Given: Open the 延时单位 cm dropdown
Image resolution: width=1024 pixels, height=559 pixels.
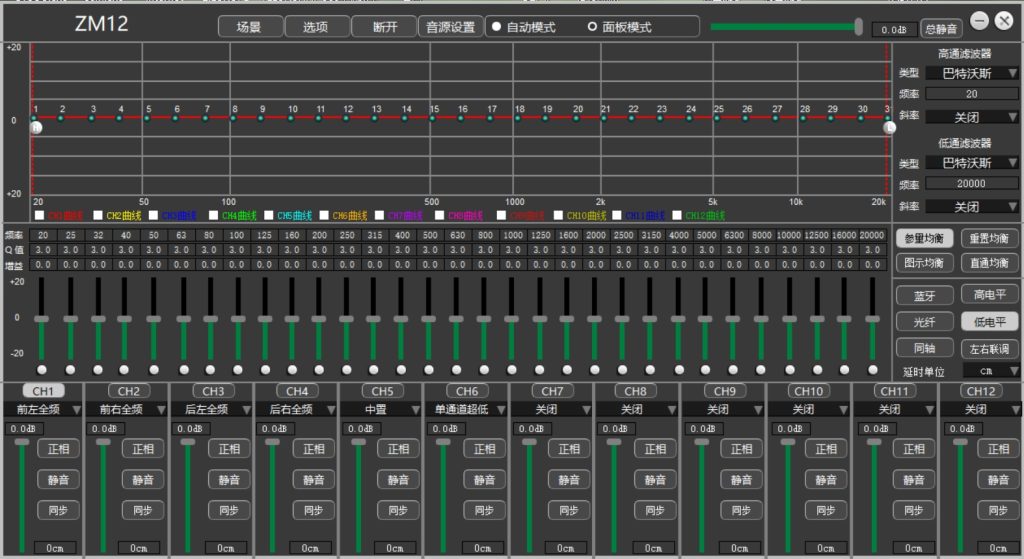Looking at the screenshot, I should pyautogui.click(x=991, y=371).
